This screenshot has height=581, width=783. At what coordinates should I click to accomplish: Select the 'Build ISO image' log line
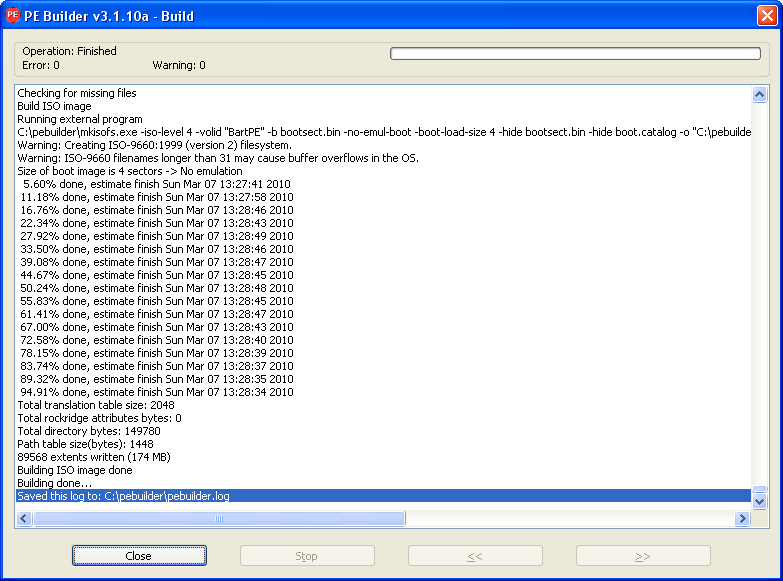384,106
